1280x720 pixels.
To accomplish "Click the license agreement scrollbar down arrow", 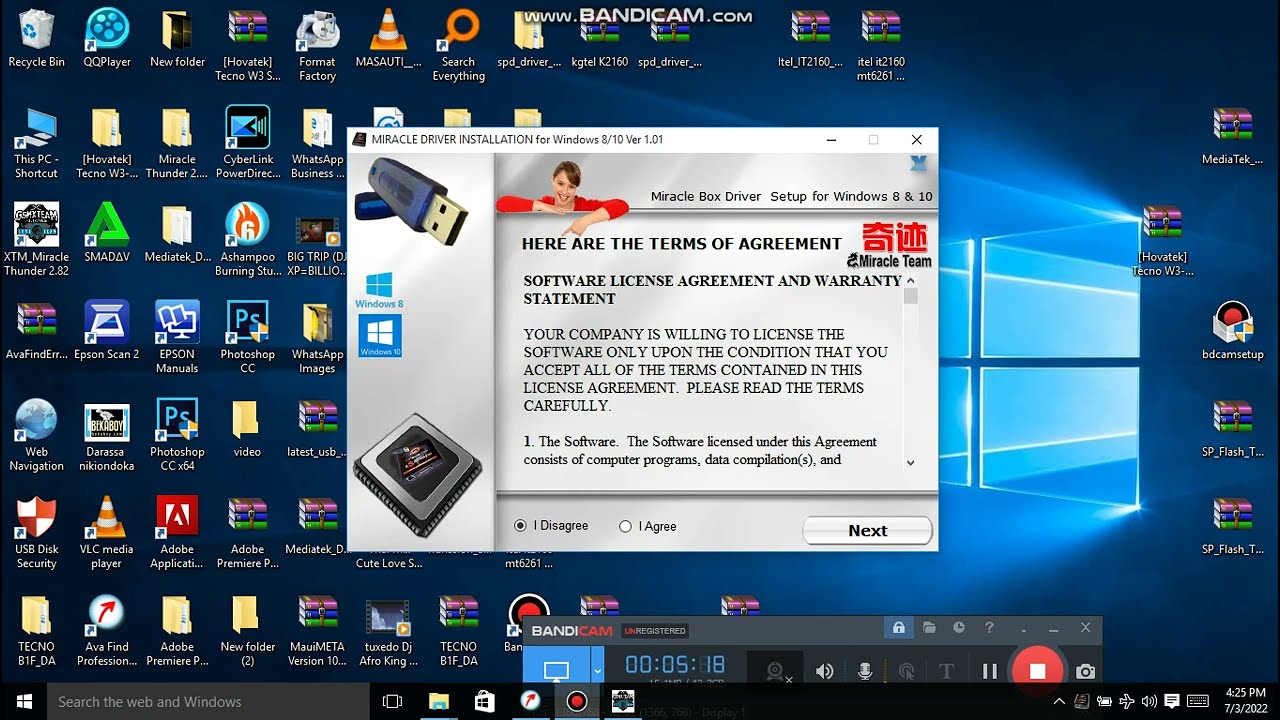I will click(910, 462).
